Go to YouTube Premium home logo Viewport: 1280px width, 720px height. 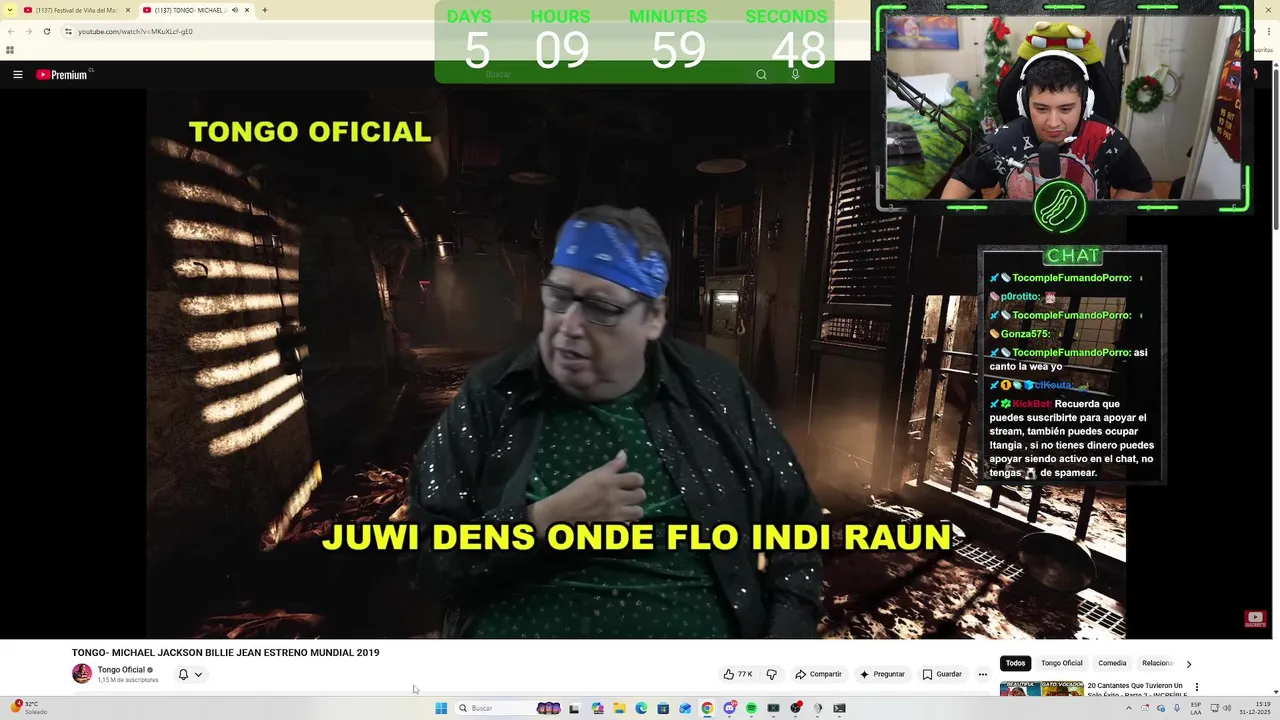click(x=62, y=74)
